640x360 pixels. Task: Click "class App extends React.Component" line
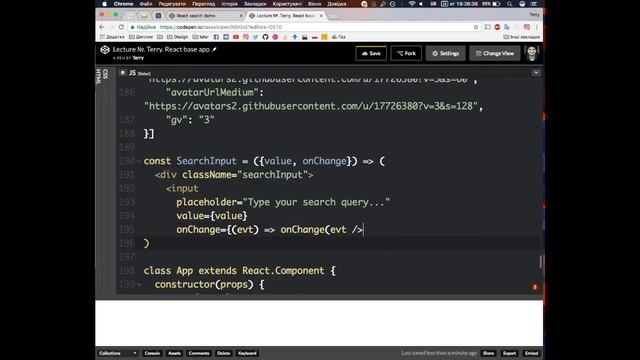tap(240, 271)
